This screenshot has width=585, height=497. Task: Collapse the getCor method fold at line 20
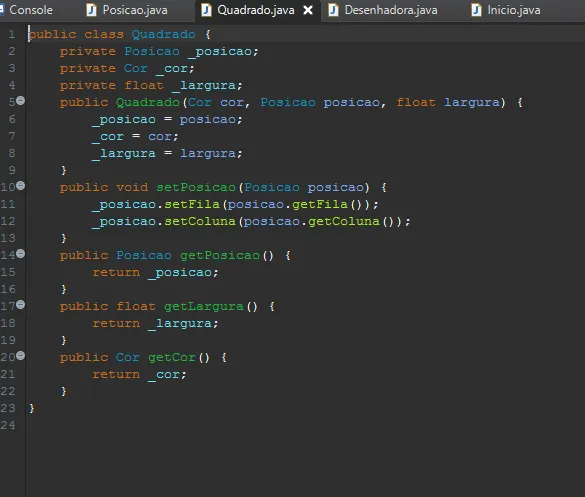21,356
